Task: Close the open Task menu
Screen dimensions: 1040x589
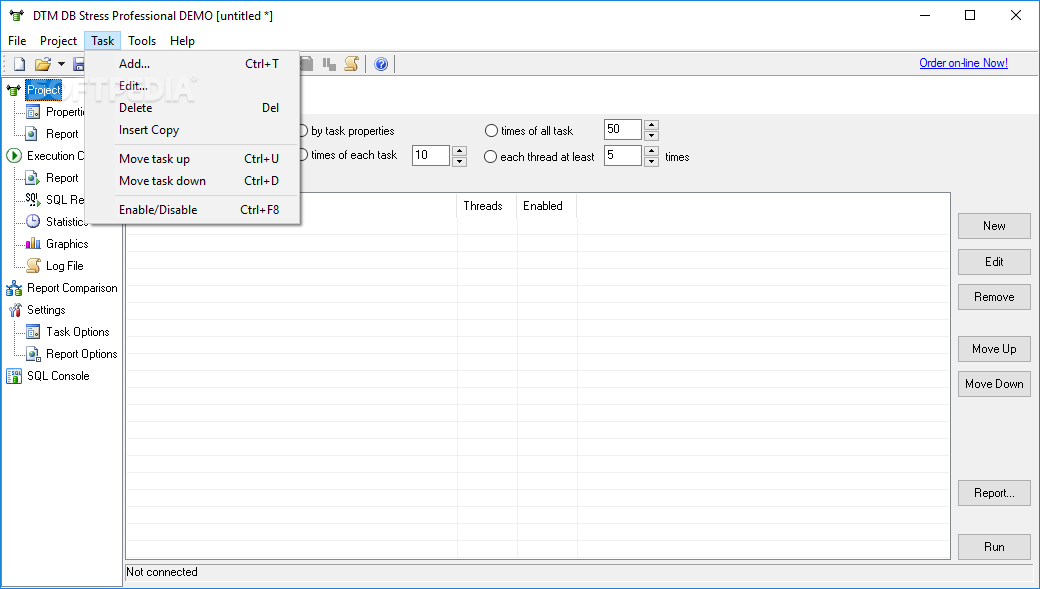Action: 103,40
